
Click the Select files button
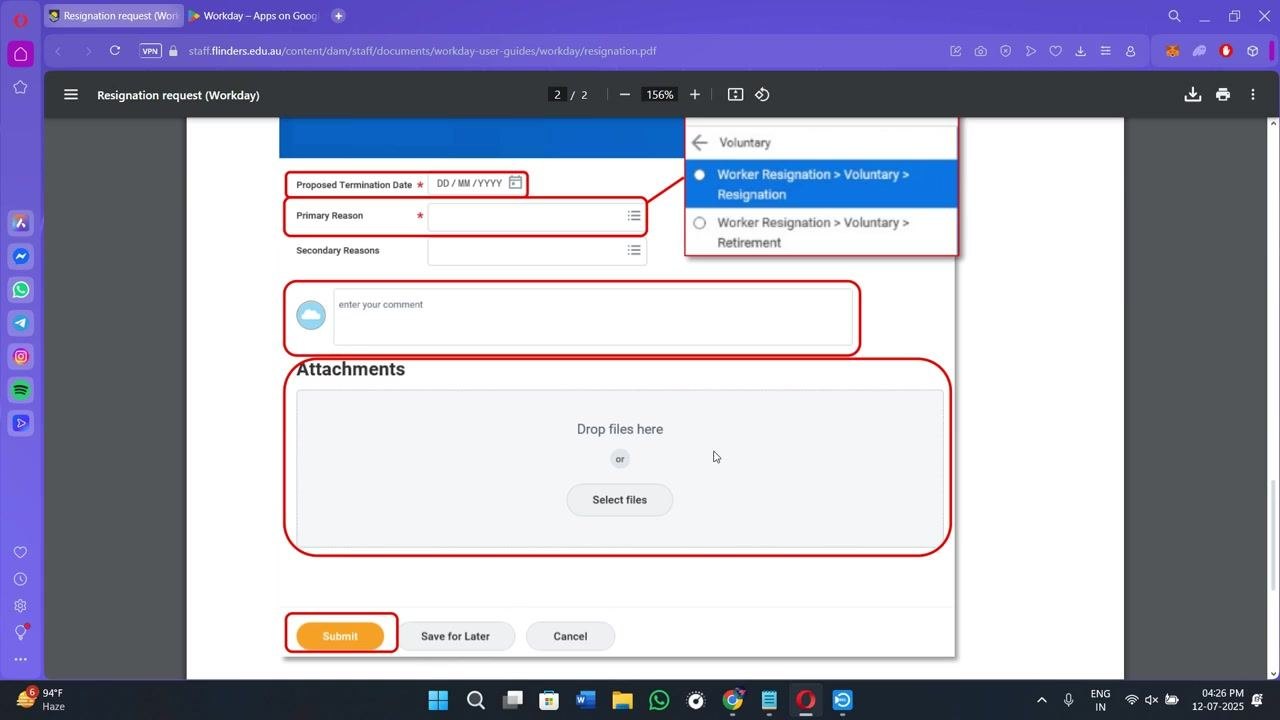pyautogui.click(x=620, y=500)
